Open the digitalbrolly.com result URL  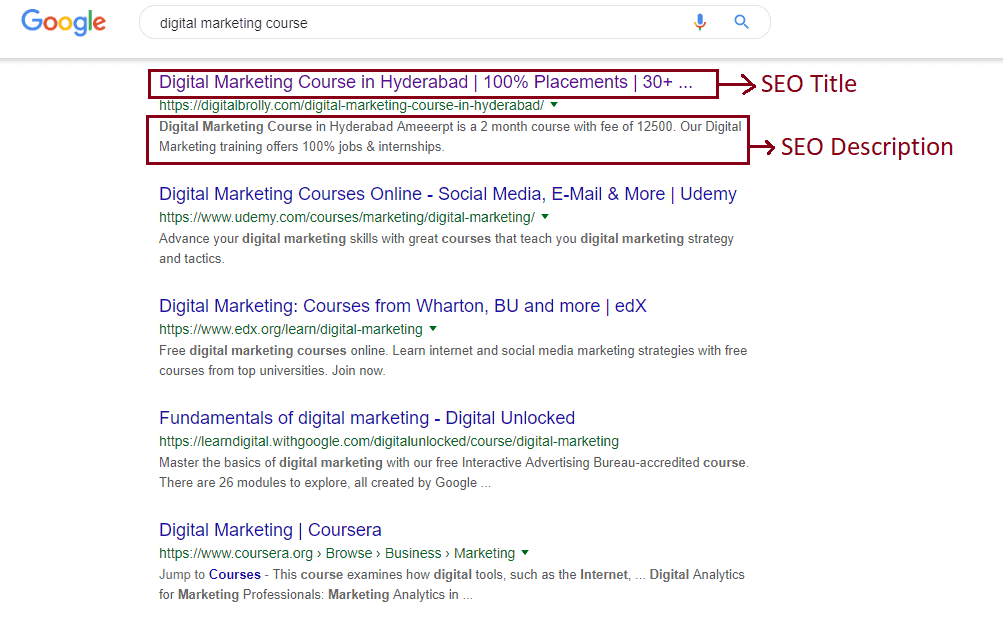click(351, 105)
